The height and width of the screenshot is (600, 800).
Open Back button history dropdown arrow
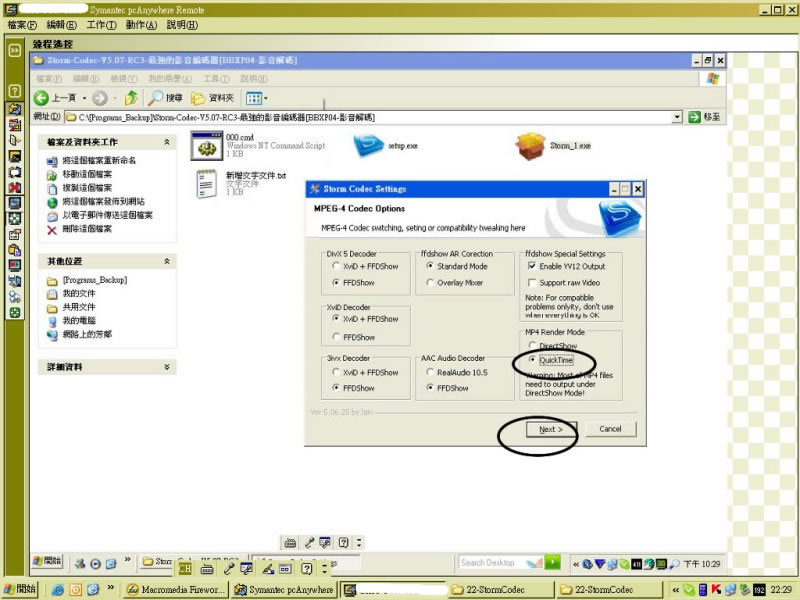click(84, 98)
